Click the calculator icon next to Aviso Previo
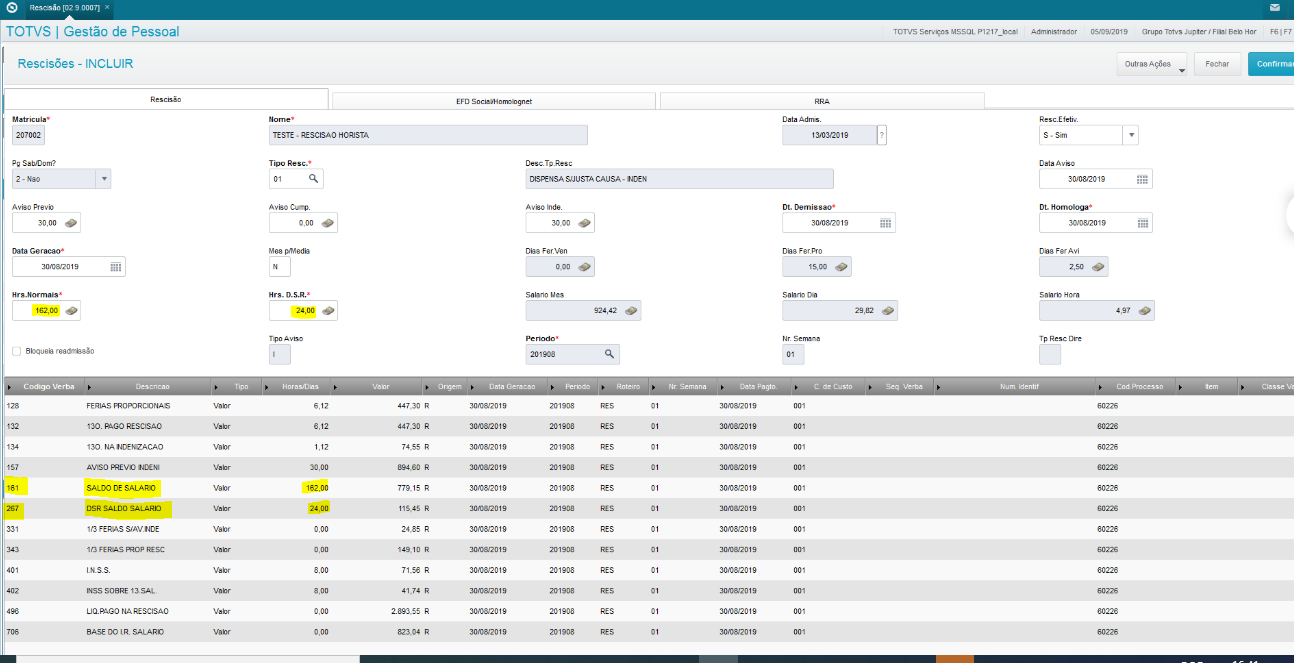 pyautogui.click(x=71, y=223)
